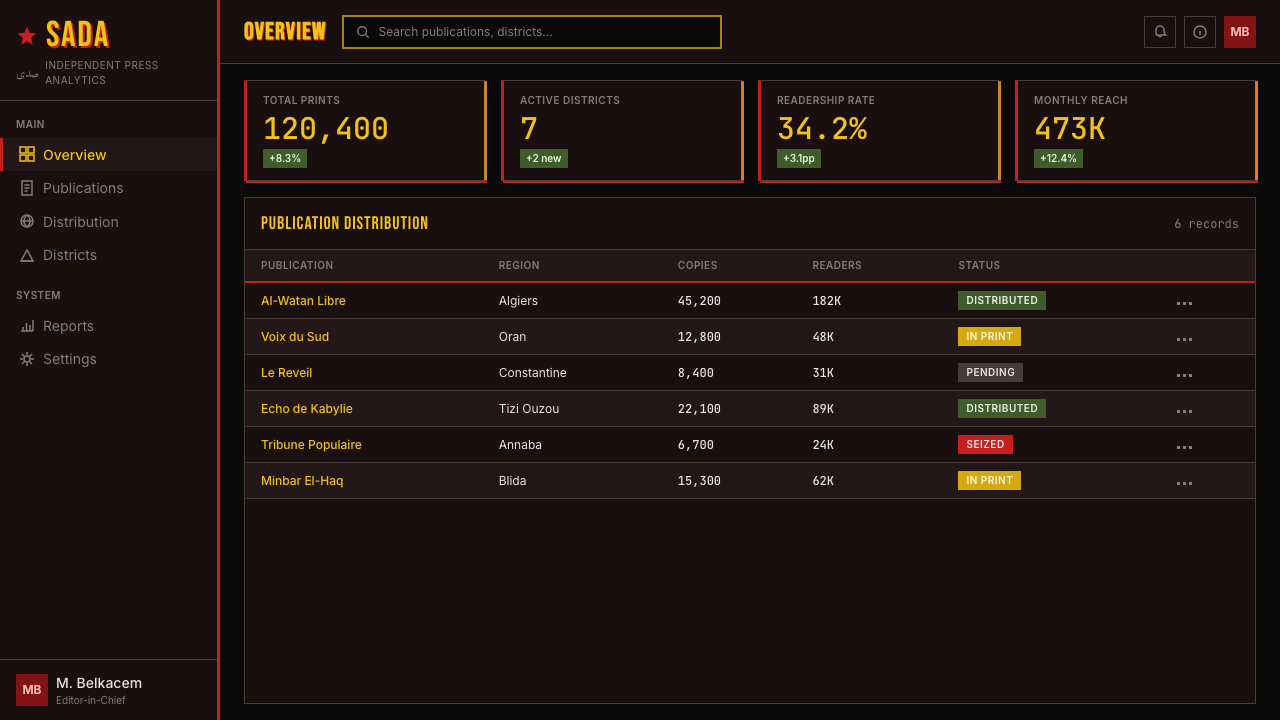The width and height of the screenshot is (1280, 720).
Task: Open row actions for Tribune Populaire
Action: point(1184,445)
